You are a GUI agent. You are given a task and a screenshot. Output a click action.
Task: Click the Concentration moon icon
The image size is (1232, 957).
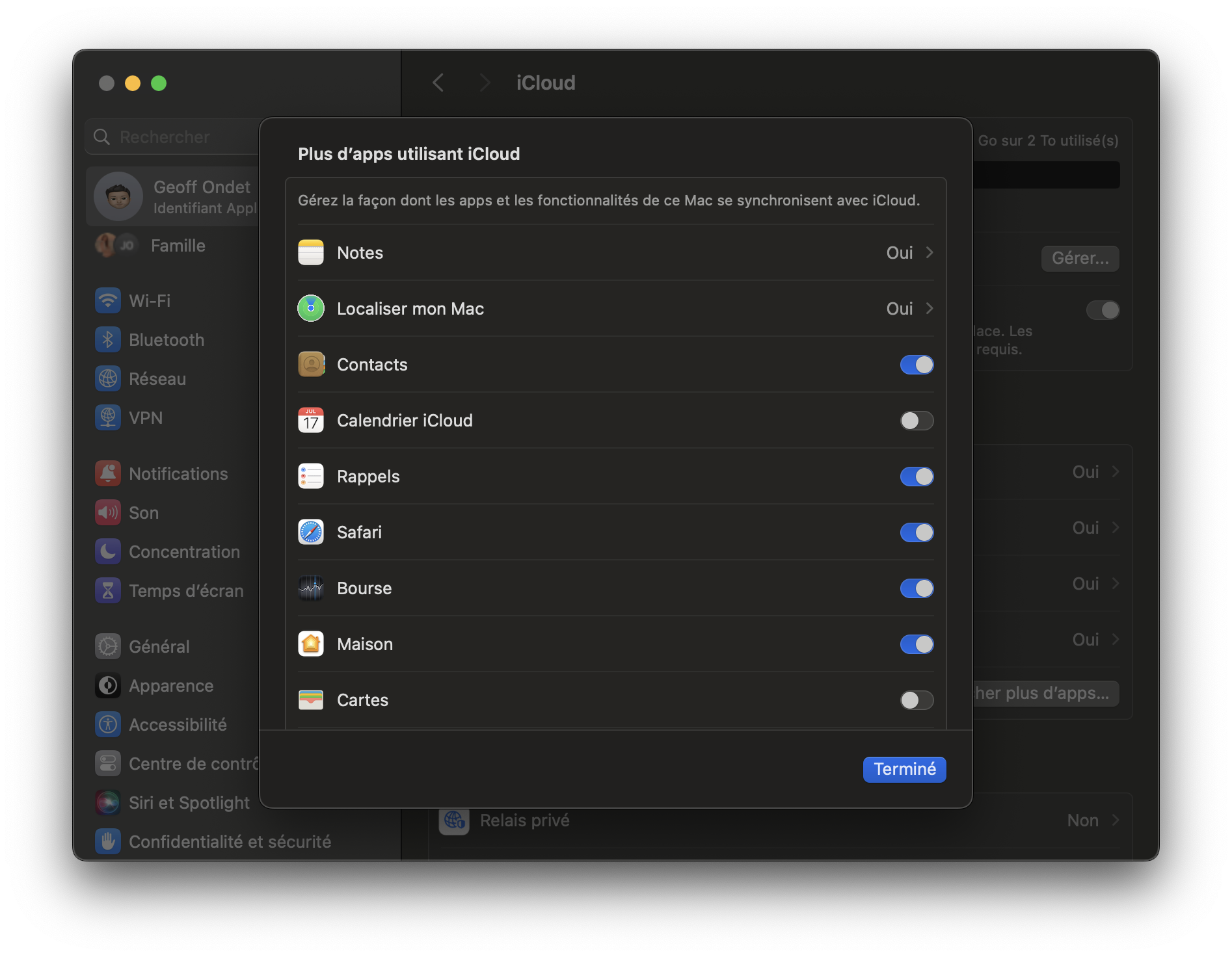coord(108,551)
